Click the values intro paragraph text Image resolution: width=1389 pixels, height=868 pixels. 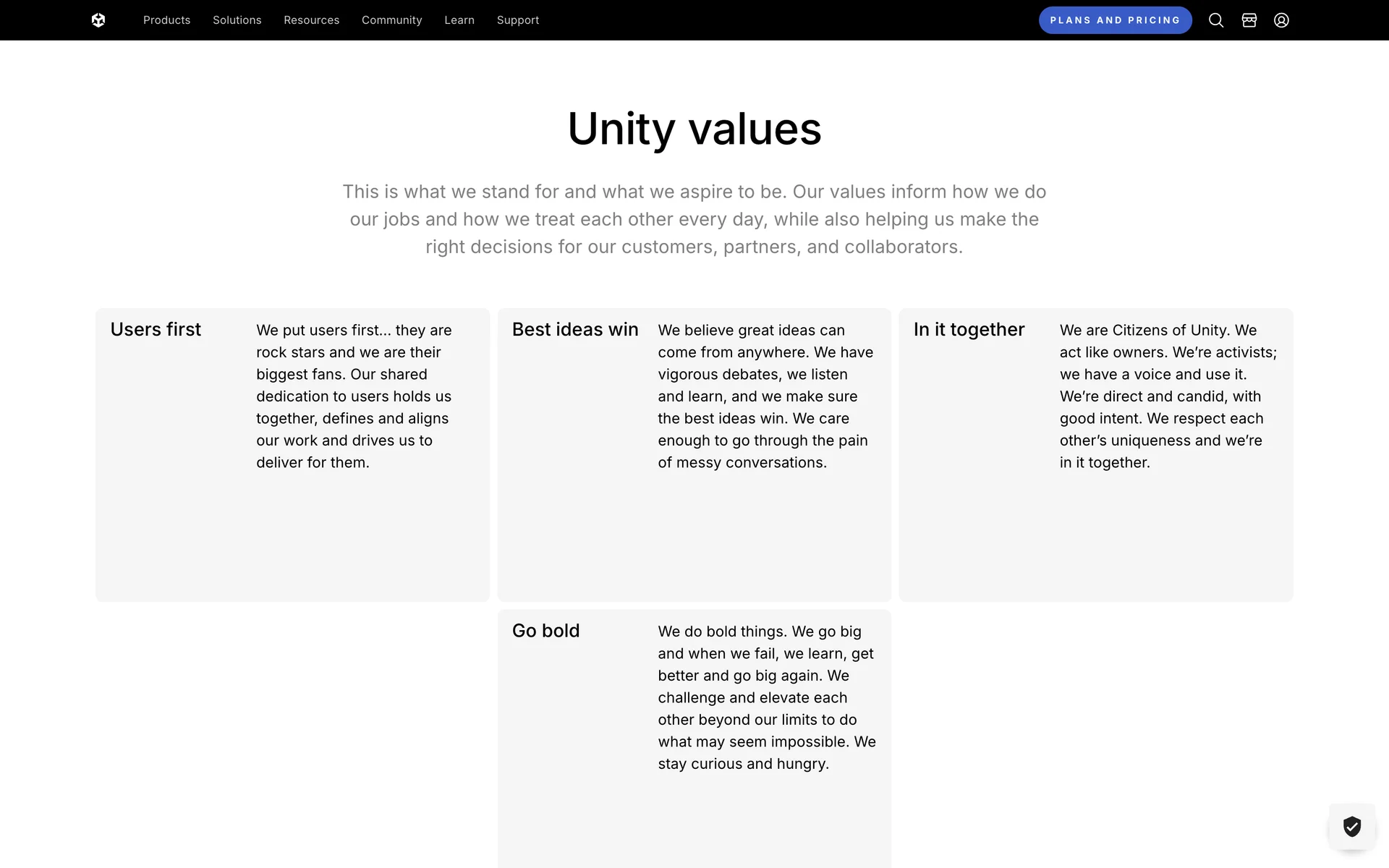[x=694, y=219]
